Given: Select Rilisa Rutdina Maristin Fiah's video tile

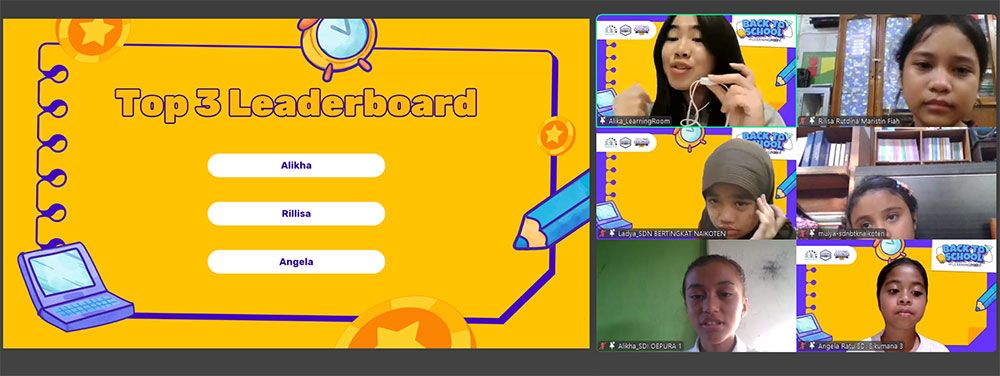Looking at the screenshot, I should (x=897, y=70).
